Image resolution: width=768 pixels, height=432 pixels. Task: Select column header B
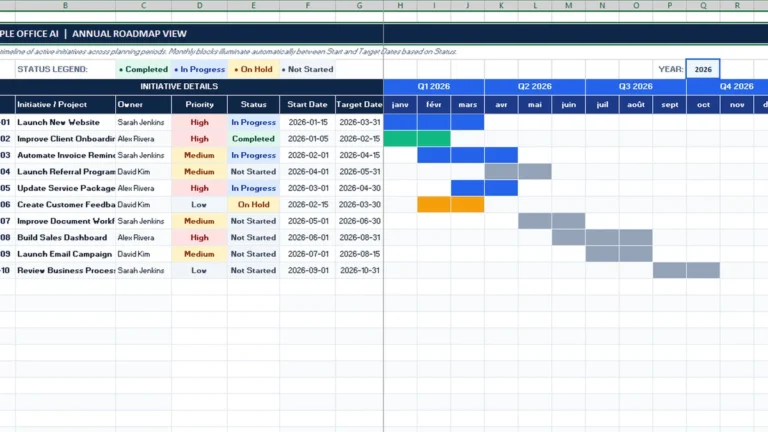(x=65, y=5)
